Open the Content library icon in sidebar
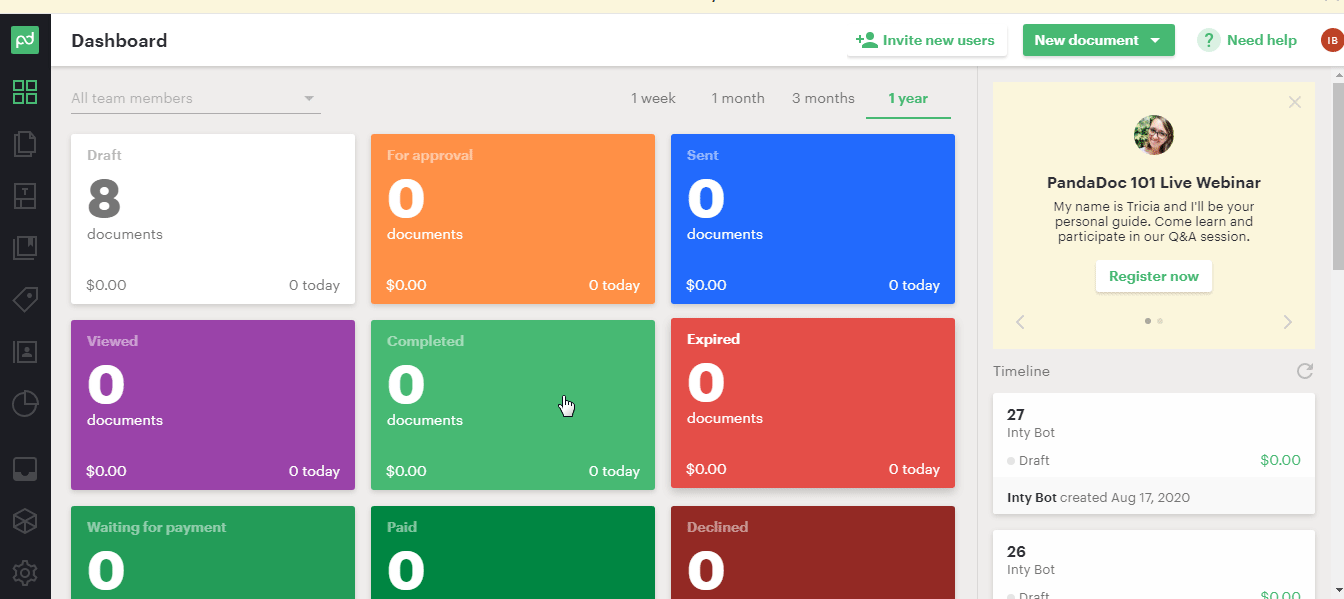Image resolution: width=1344 pixels, height=599 pixels. pyautogui.click(x=25, y=247)
